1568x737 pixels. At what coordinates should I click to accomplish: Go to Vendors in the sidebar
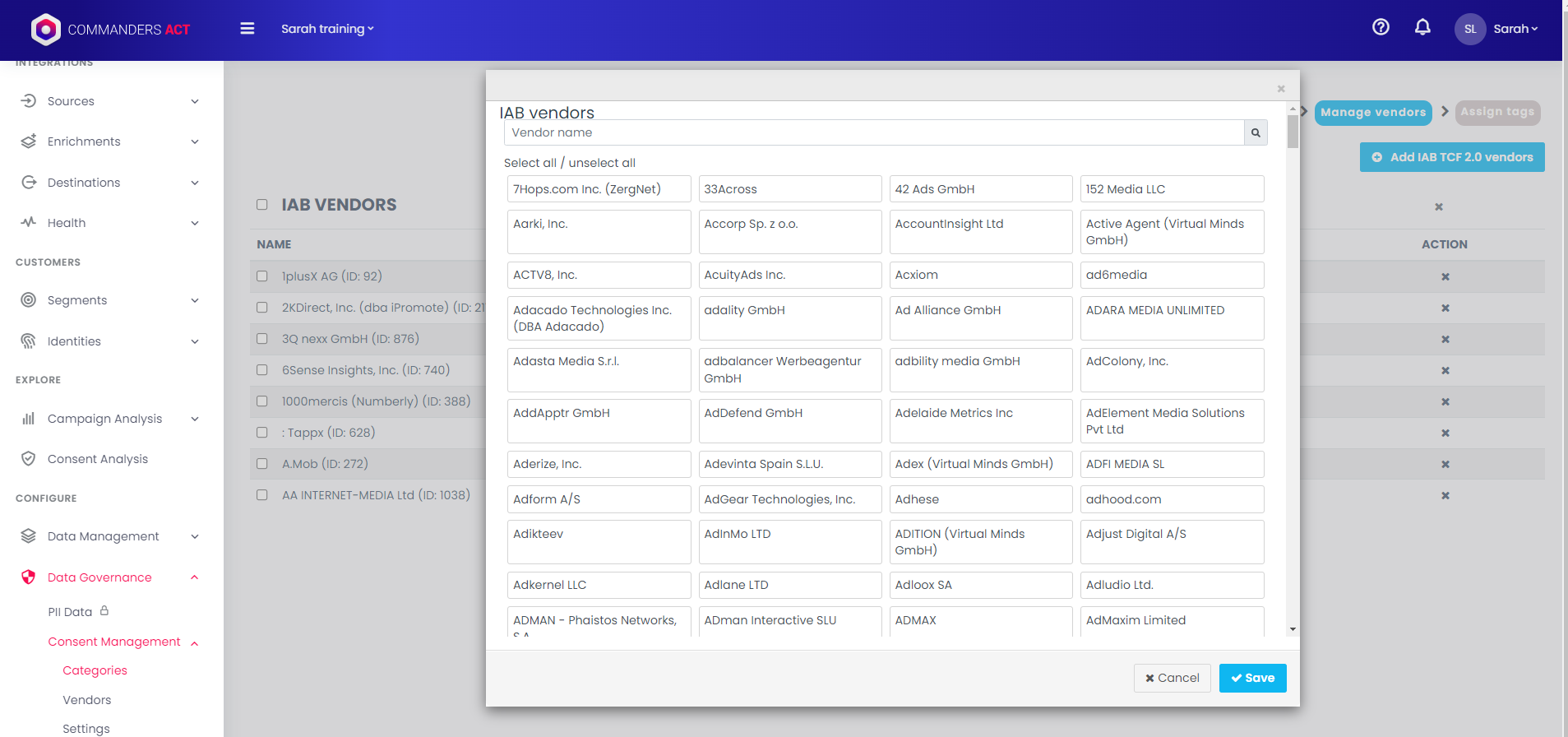[x=86, y=700]
